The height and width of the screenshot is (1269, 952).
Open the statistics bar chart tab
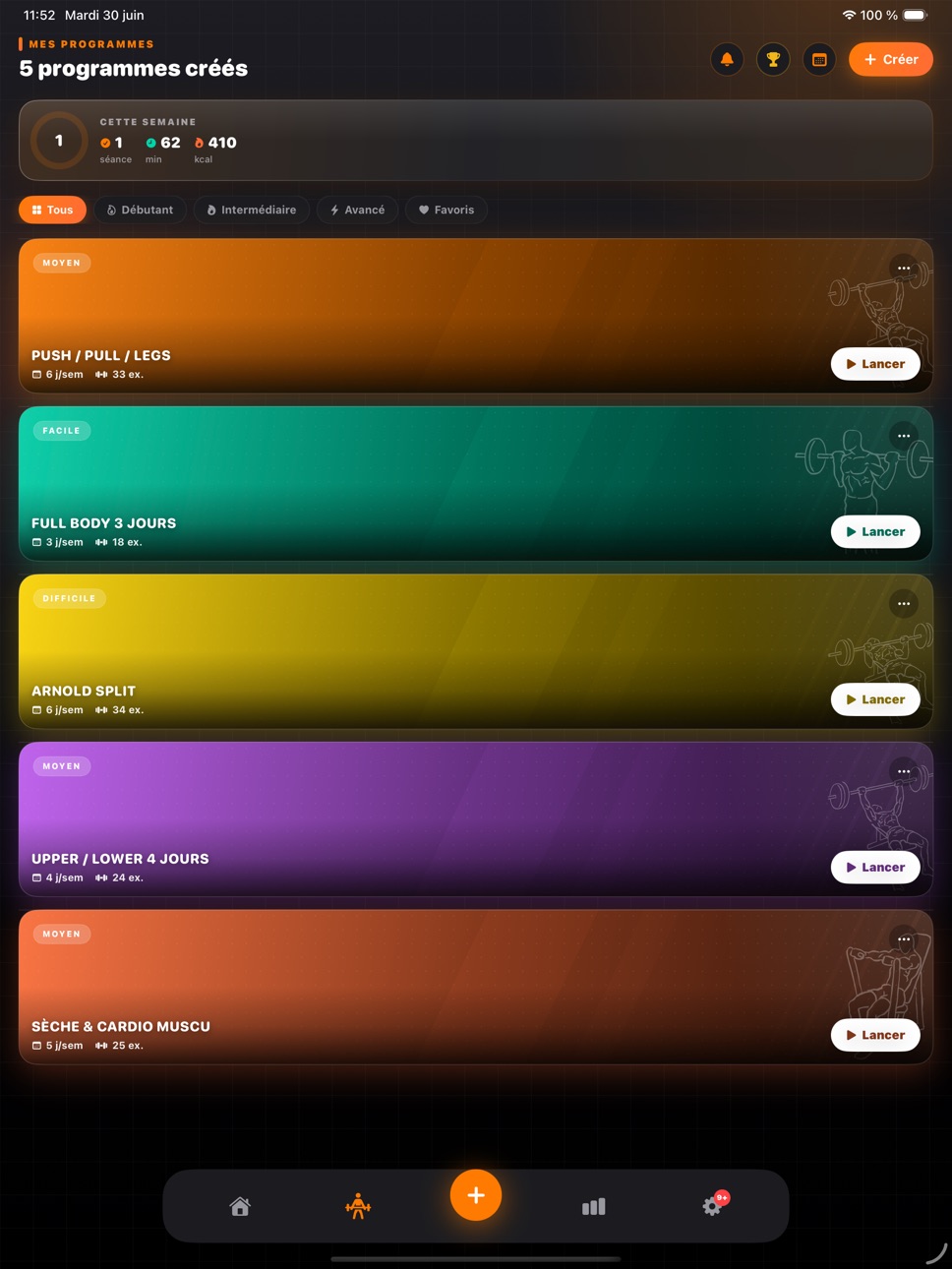click(594, 1206)
